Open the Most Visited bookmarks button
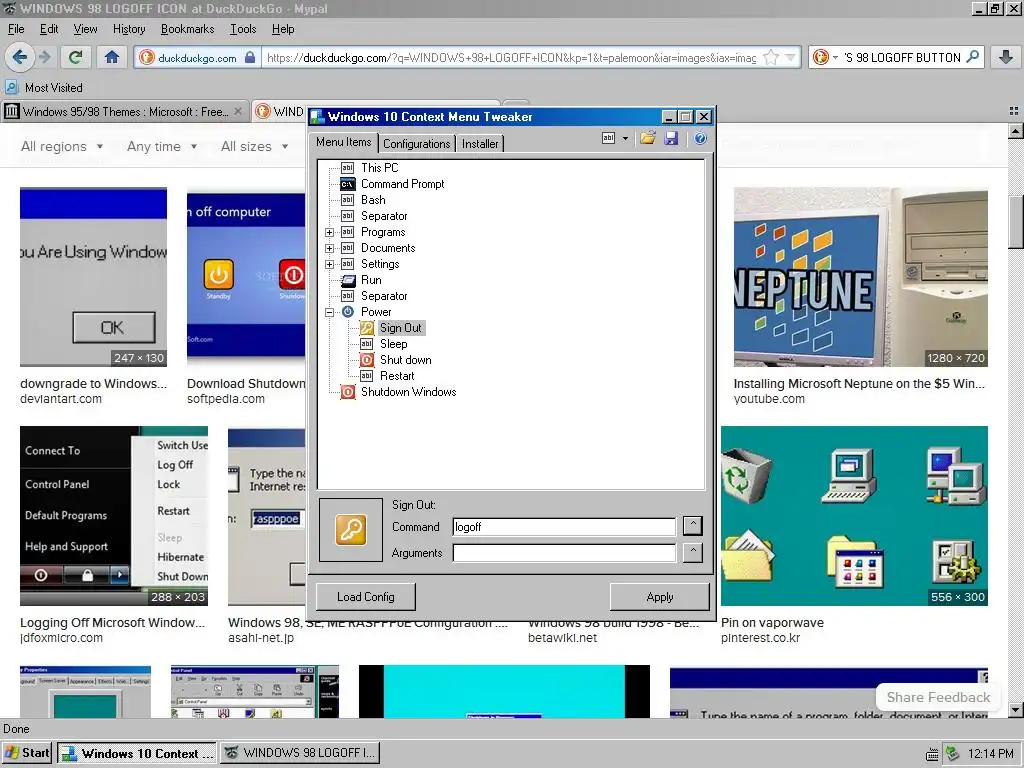The image size is (1024, 768). coord(44,88)
